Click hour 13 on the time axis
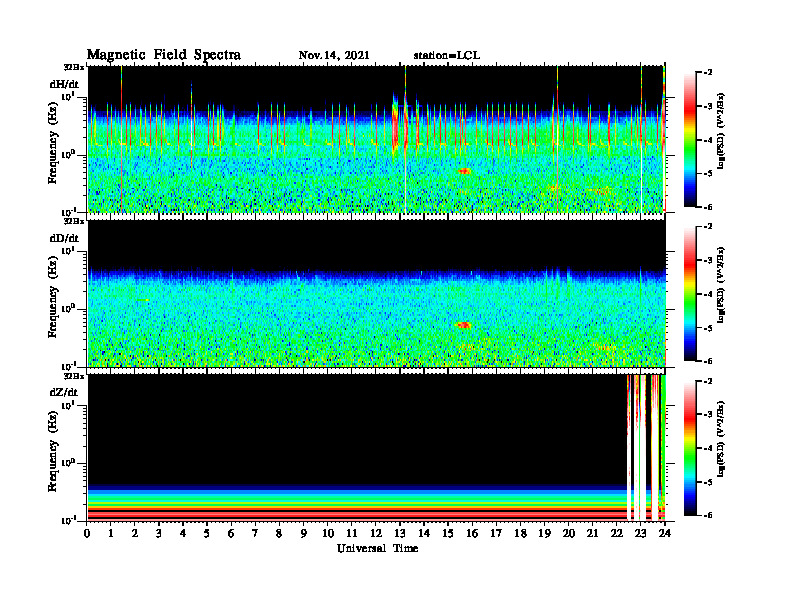This screenshot has height=612, width=792. (400, 533)
